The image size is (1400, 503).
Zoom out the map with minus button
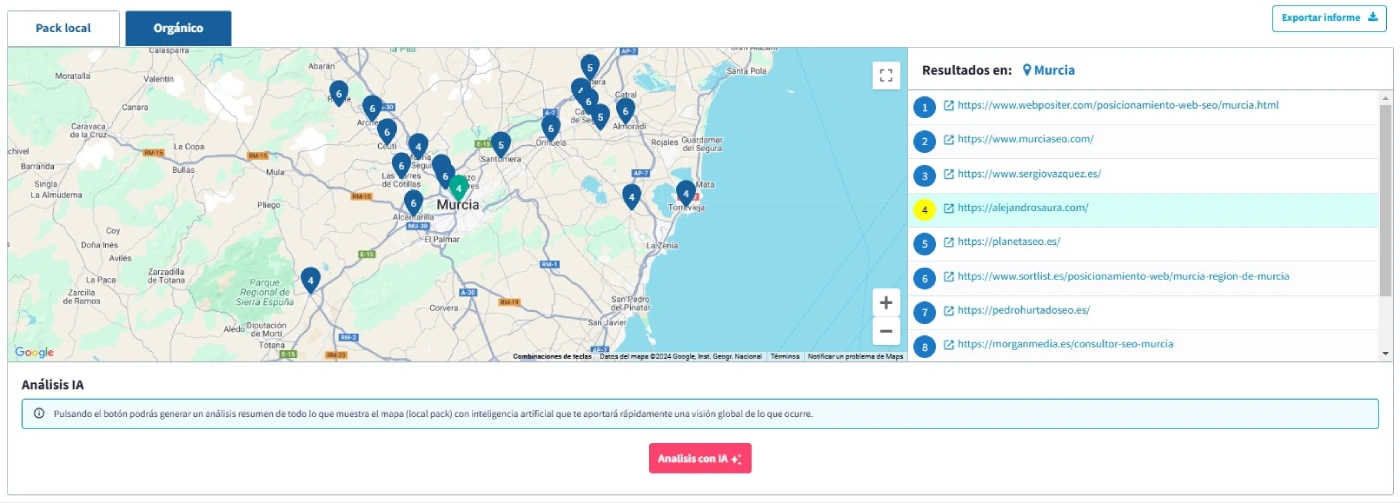886,332
